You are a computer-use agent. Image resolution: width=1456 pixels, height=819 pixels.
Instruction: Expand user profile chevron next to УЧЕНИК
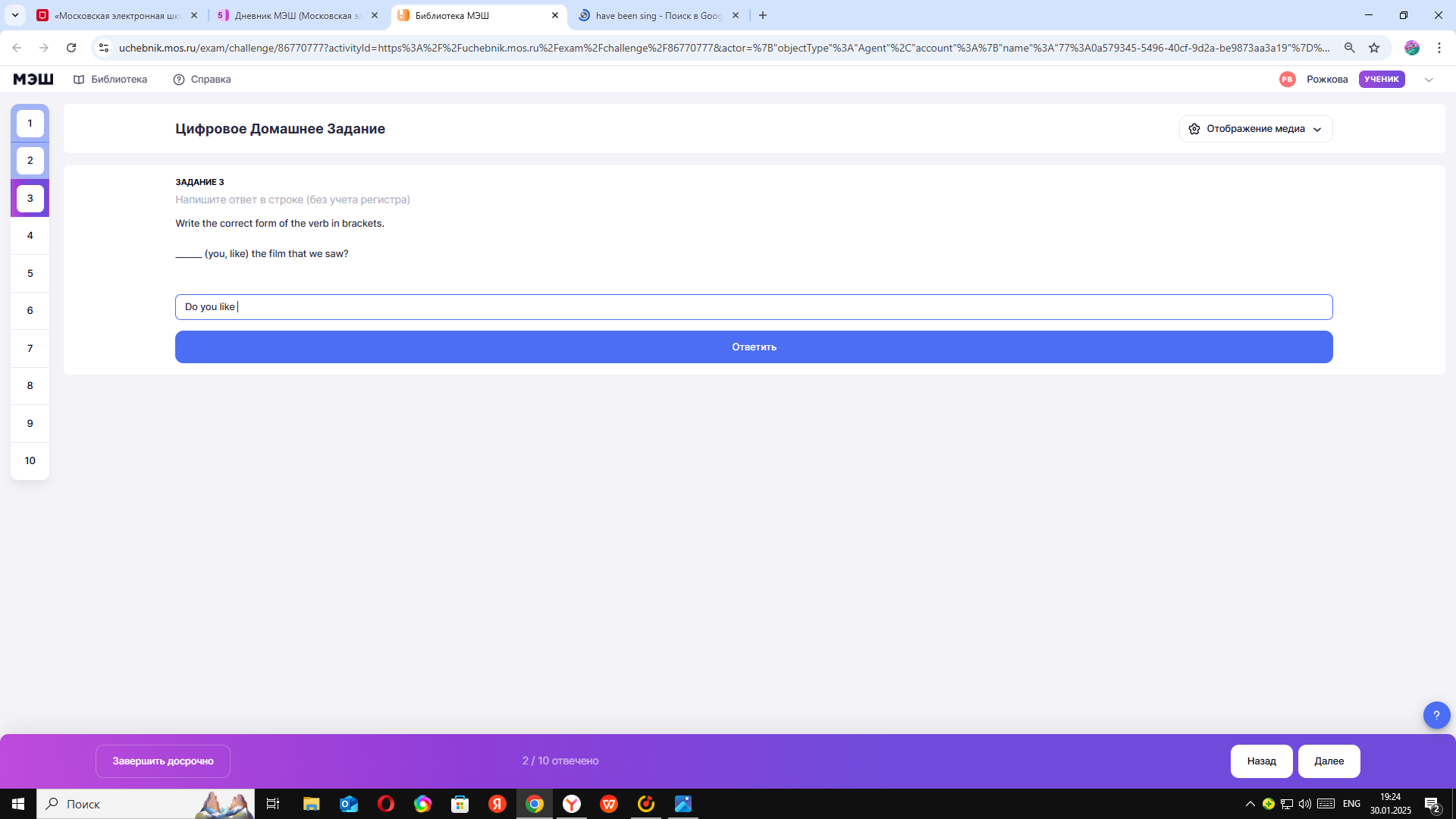point(1429,80)
